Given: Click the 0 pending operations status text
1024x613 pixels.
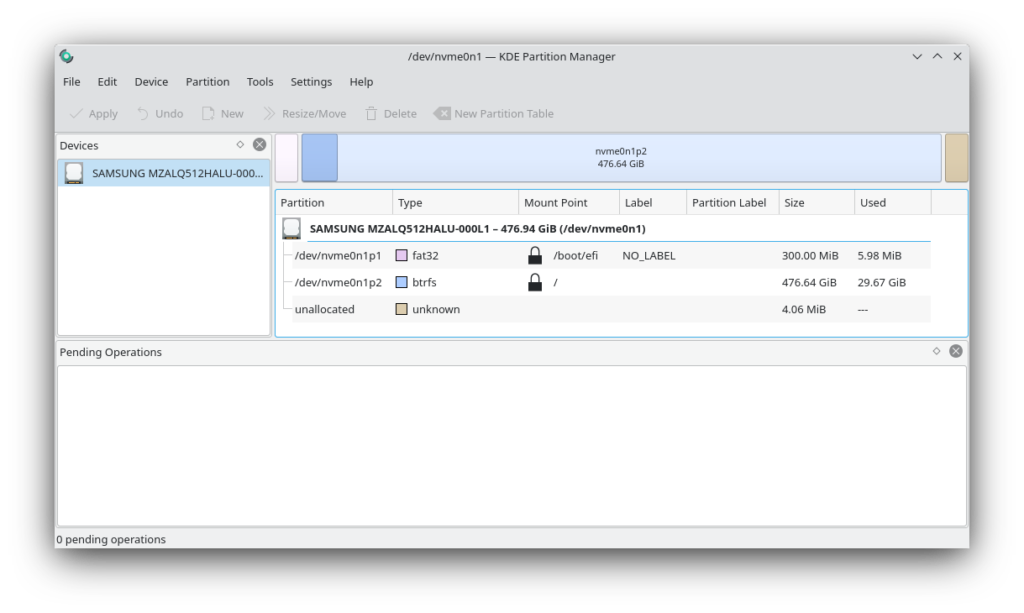Looking at the screenshot, I should pyautogui.click(x=111, y=540).
